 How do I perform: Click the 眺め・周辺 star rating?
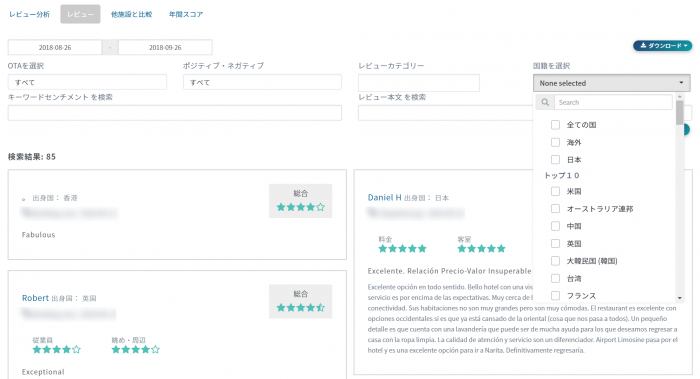pyautogui.click(x=135, y=350)
